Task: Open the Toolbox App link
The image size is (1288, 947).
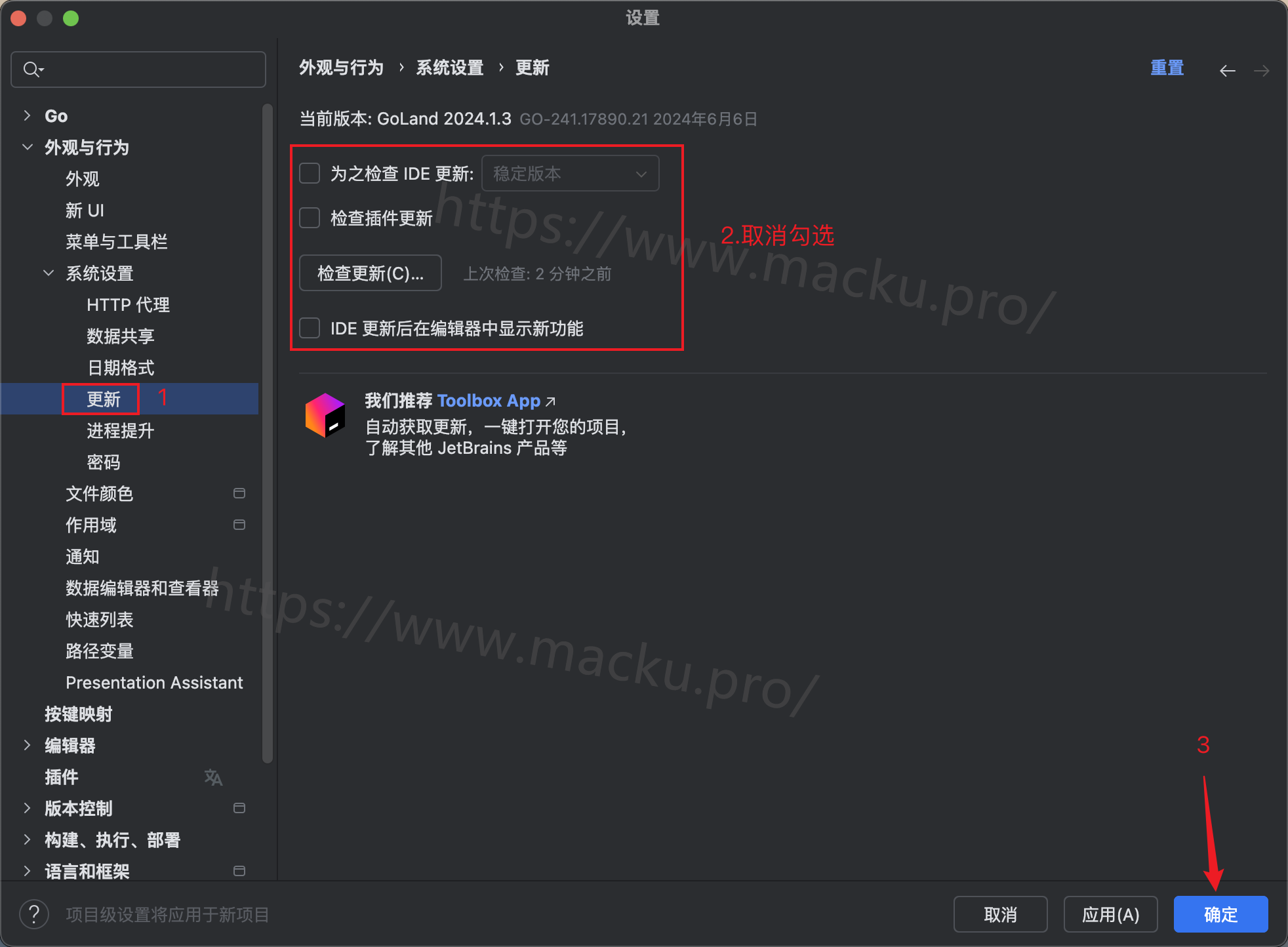Action: point(489,400)
